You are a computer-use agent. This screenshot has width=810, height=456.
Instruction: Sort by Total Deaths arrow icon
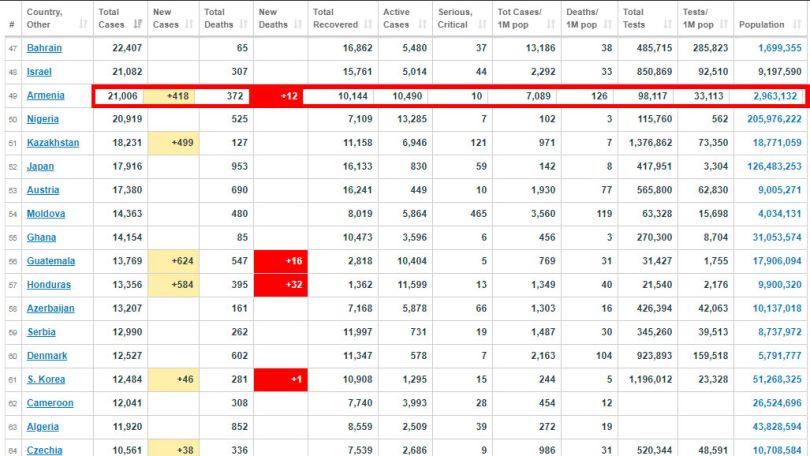coord(244,24)
